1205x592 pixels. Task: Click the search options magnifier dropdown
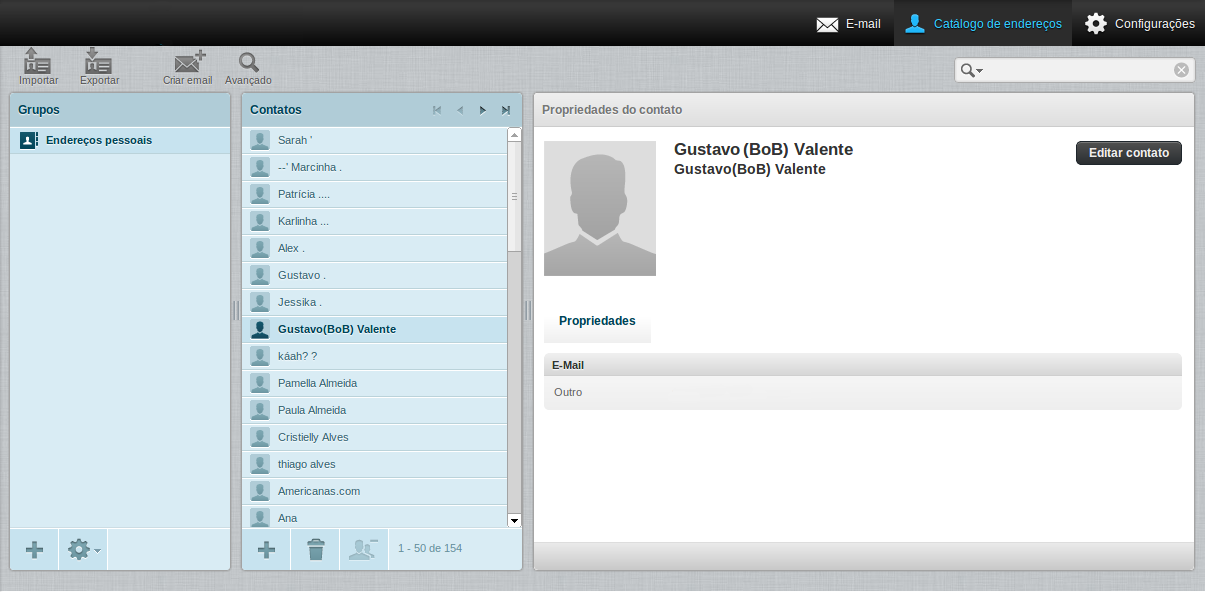point(971,70)
